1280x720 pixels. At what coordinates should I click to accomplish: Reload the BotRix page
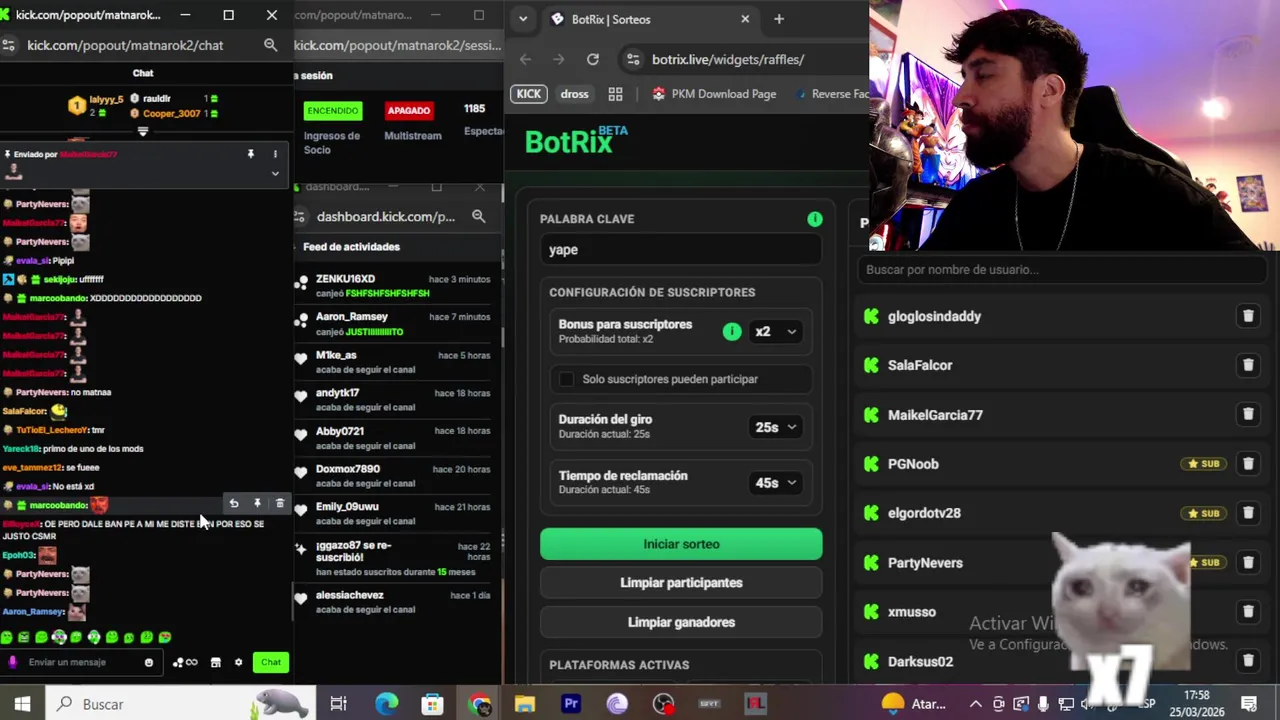(593, 59)
